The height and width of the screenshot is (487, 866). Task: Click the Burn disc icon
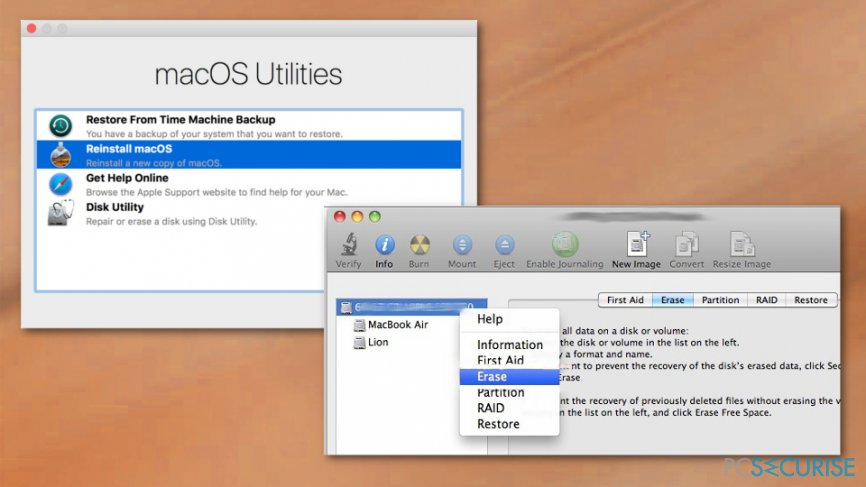[419, 245]
